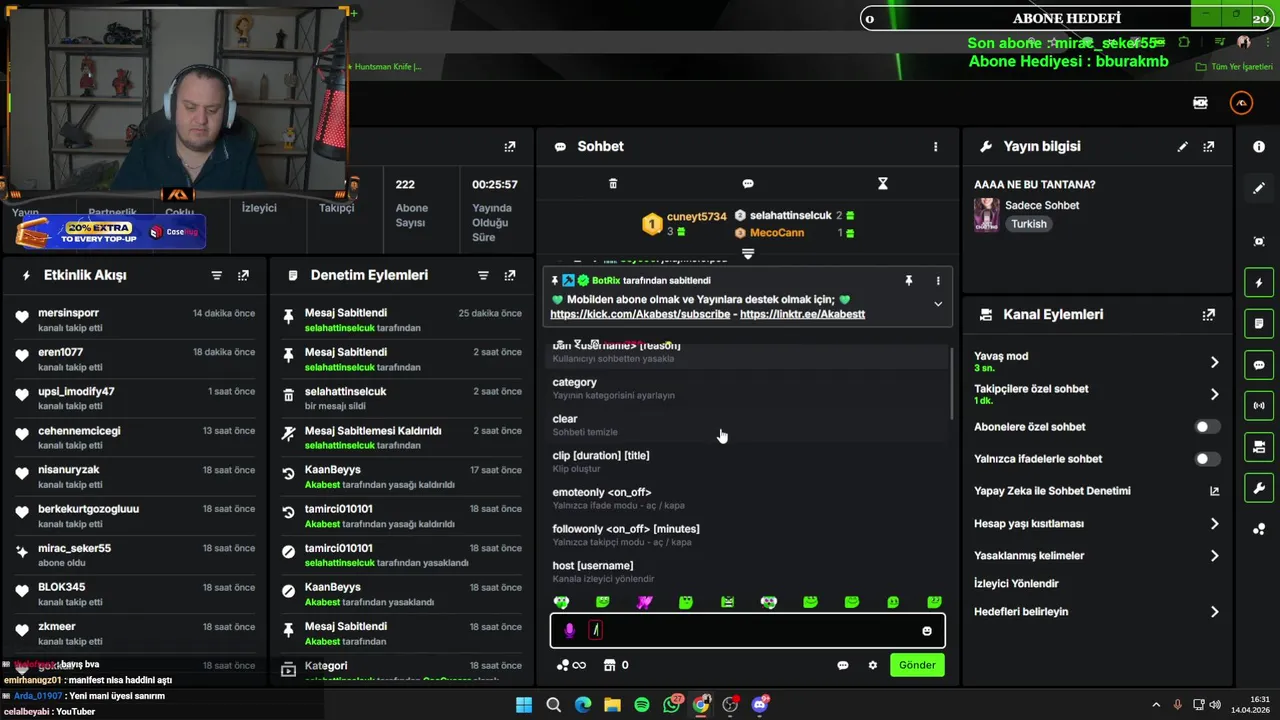Select the clear command suggestion
The width and height of the screenshot is (1280, 720).
(747, 425)
